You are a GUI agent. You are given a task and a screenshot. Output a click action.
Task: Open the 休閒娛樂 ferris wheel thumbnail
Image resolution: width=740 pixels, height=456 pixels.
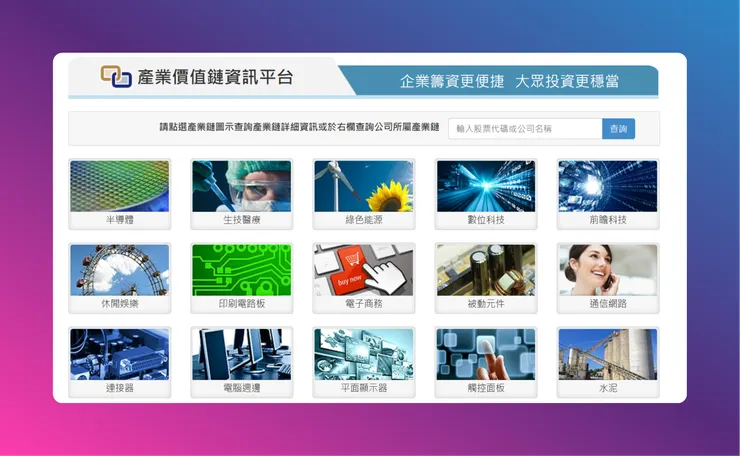tap(119, 270)
